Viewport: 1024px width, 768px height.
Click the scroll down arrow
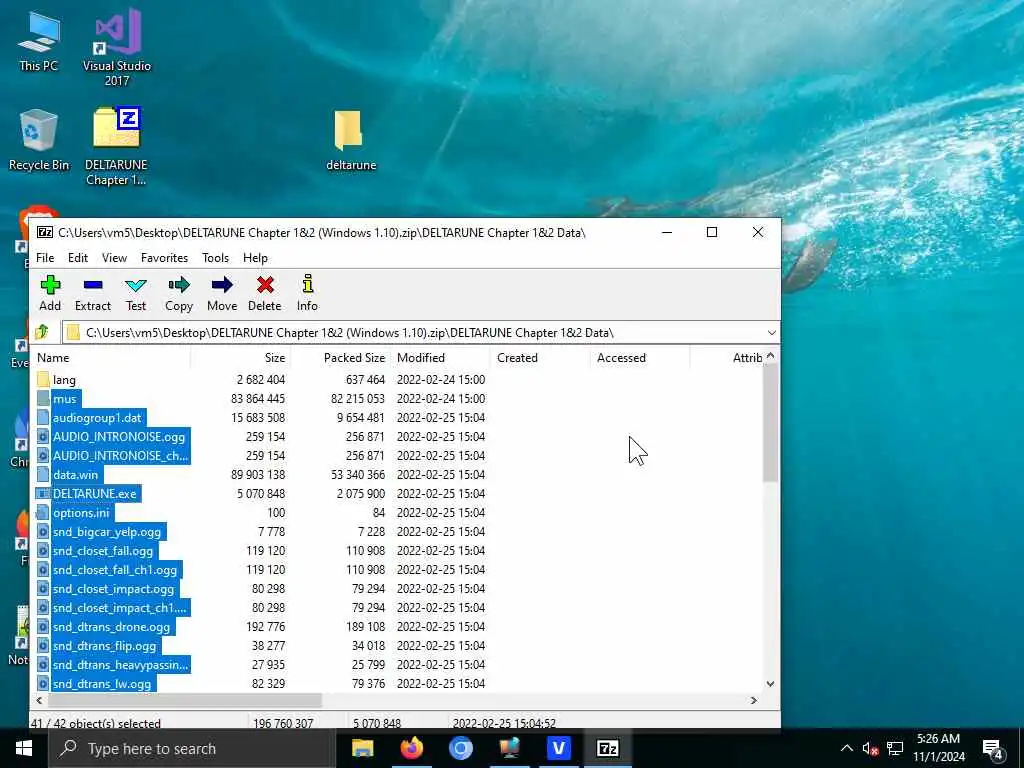(x=770, y=684)
